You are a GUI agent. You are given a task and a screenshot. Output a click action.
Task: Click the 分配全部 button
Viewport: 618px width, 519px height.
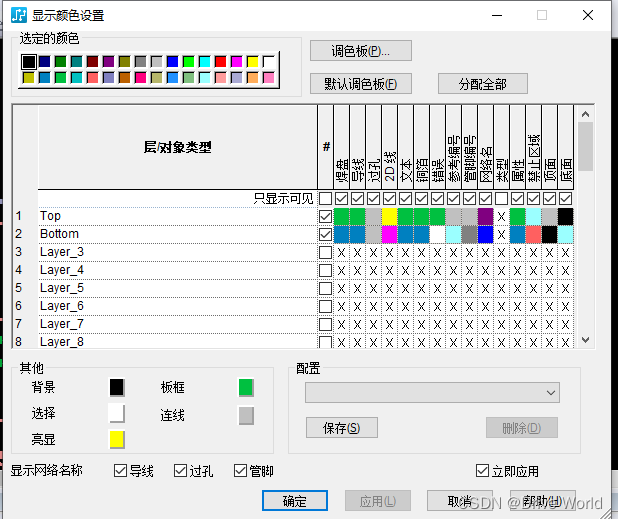[482, 84]
